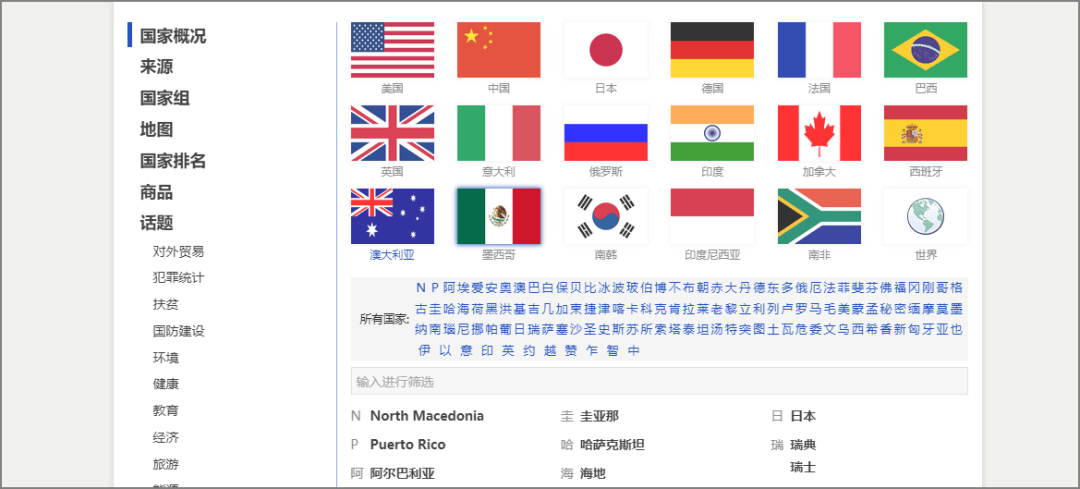Image resolution: width=1080 pixels, height=489 pixels.
Task: Open the 犯罪统计 topic
Action: 178,278
